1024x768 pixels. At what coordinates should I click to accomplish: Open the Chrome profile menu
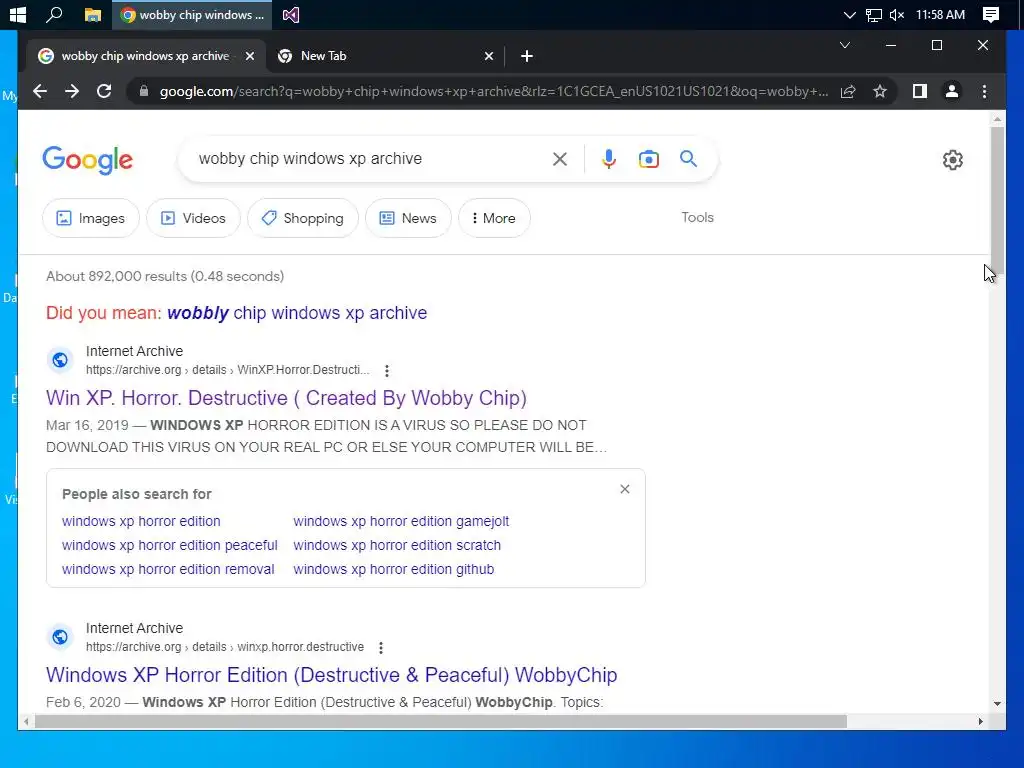[952, 91]
